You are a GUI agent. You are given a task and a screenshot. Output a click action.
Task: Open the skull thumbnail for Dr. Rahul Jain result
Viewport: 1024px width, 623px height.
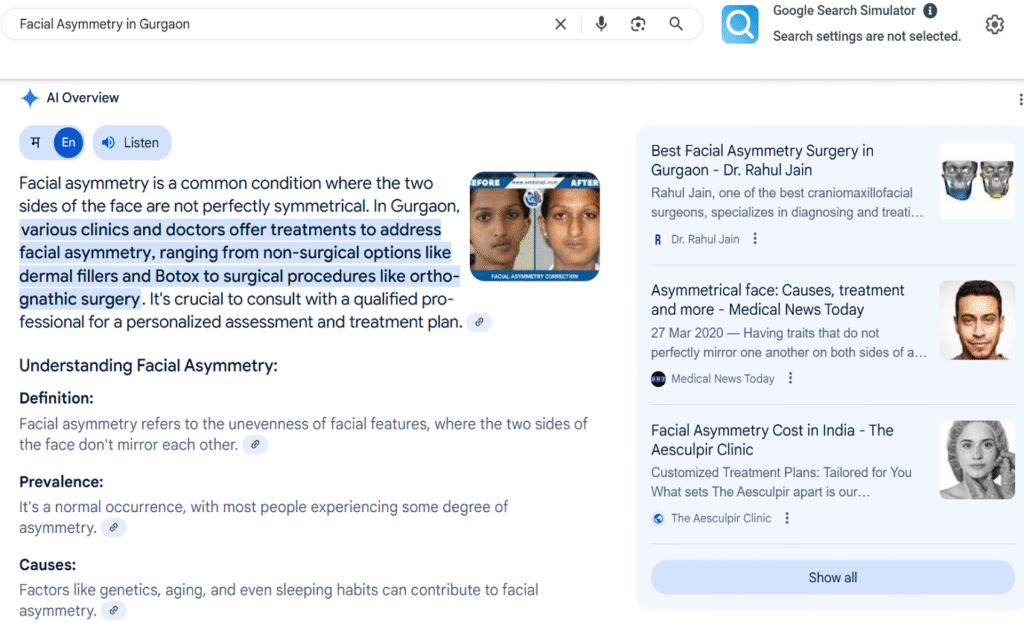click(977, 180)
